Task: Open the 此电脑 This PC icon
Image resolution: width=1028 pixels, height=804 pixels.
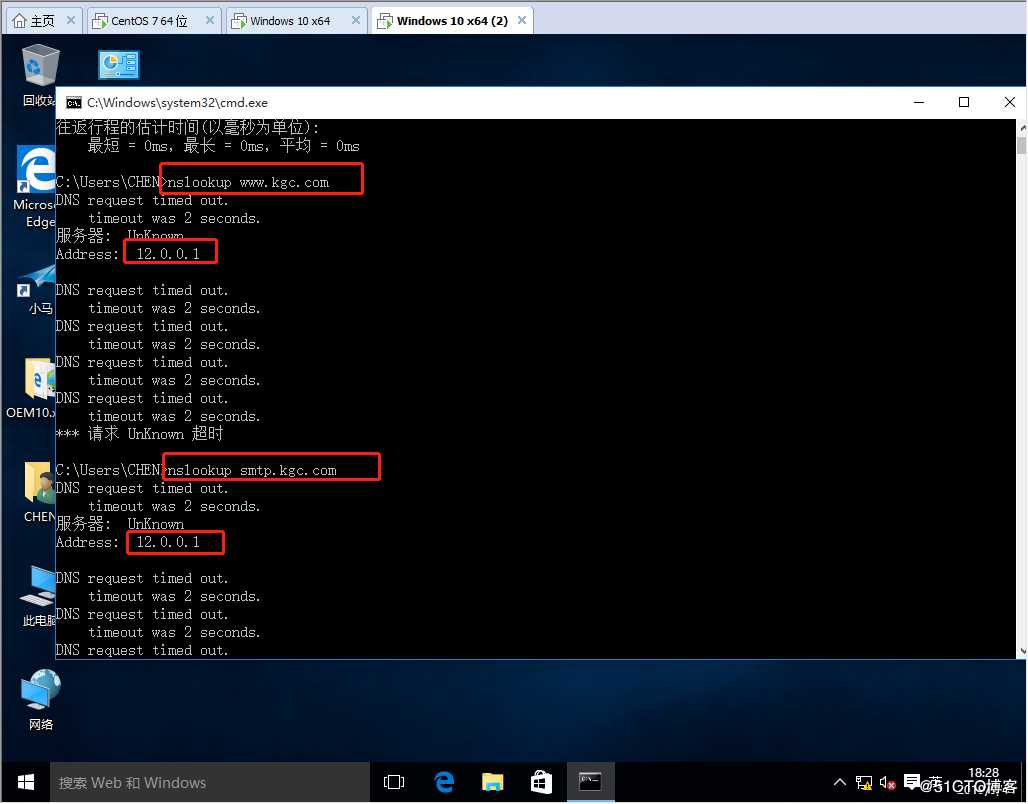Action: point(38,596)
